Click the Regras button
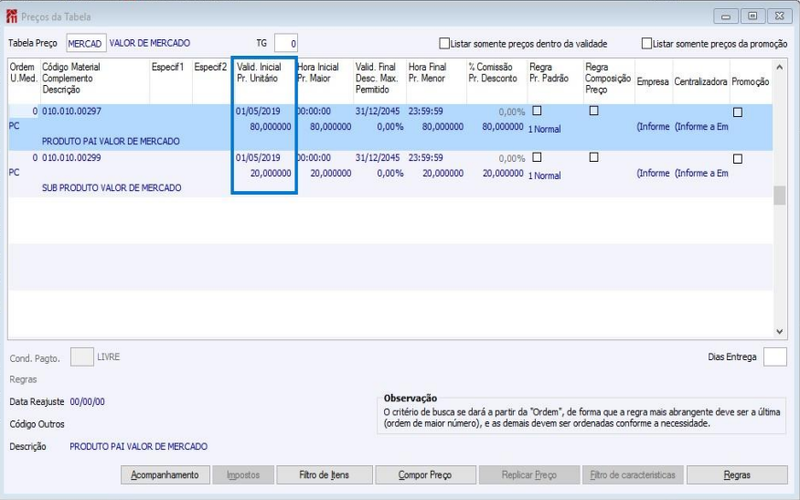800x500 pixels. coord(737,475)
